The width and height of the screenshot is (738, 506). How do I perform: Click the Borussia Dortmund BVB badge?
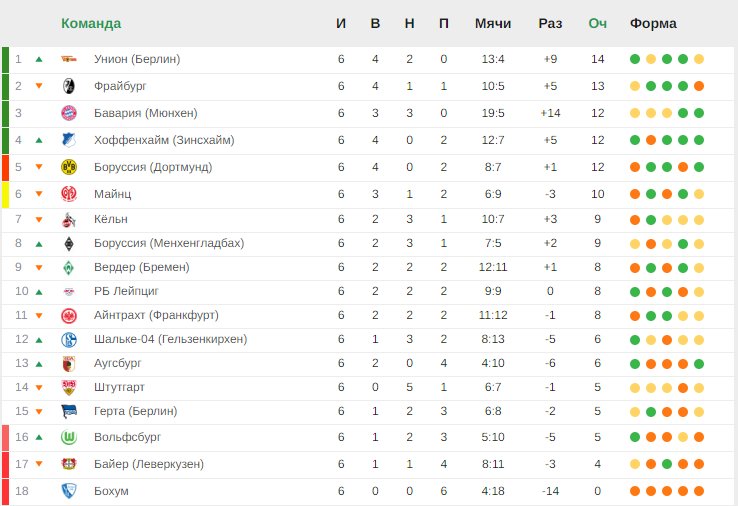click(x=69, y=167)
